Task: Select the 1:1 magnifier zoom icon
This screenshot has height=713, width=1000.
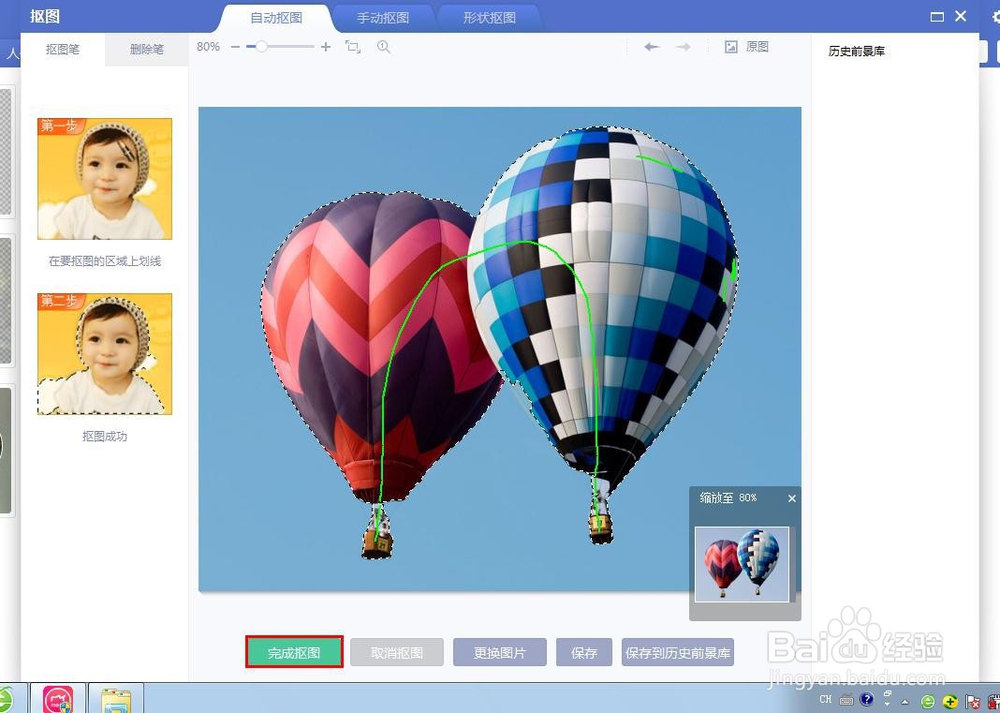Action: (384, 47)
